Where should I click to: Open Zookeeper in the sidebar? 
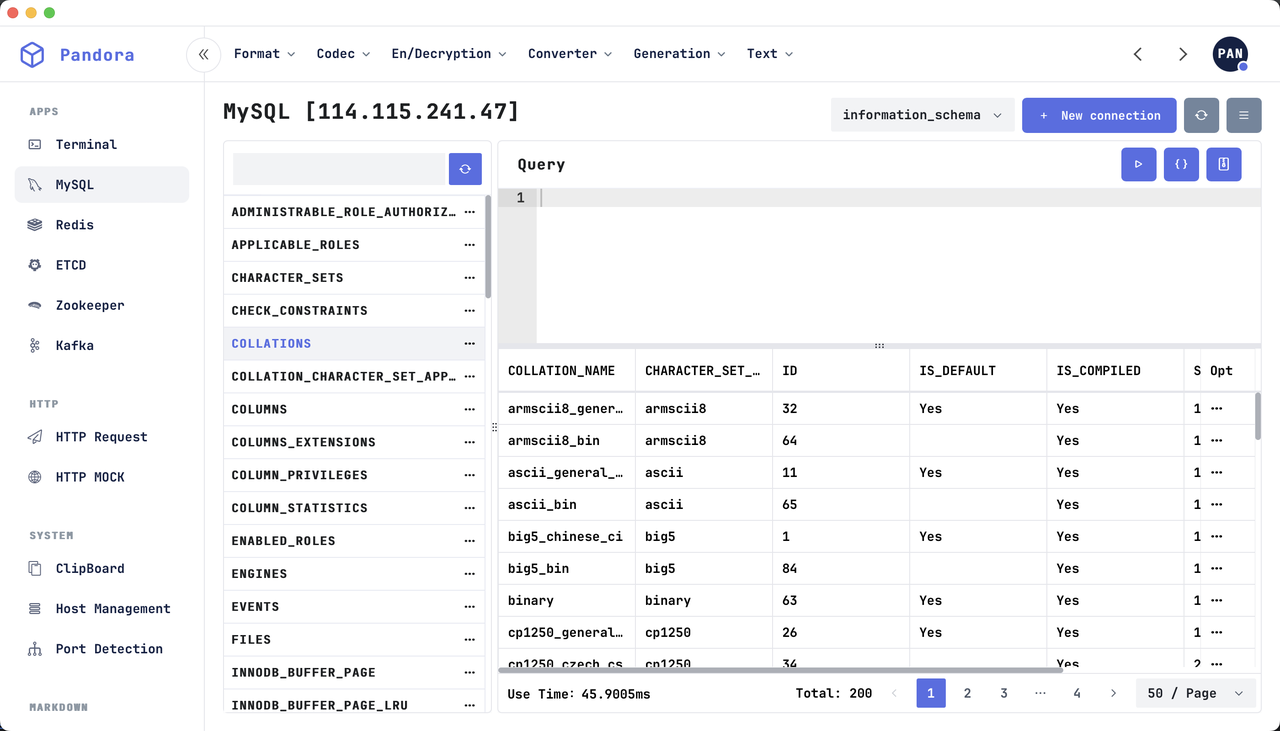pos(102,305)
